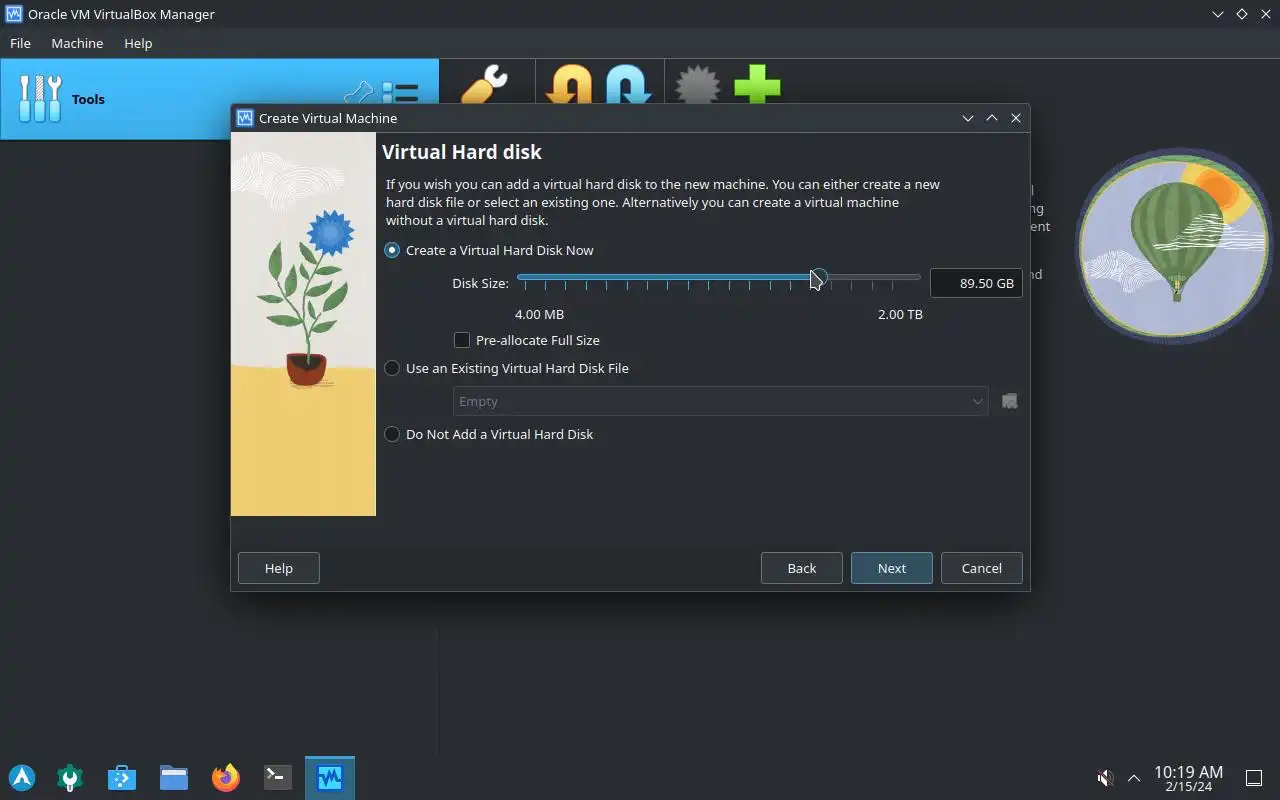Open the Arch application launcher
Image resolution: width=1280 pixels, height=800 pixels.
pyautogui.click(x=22, y=777)
